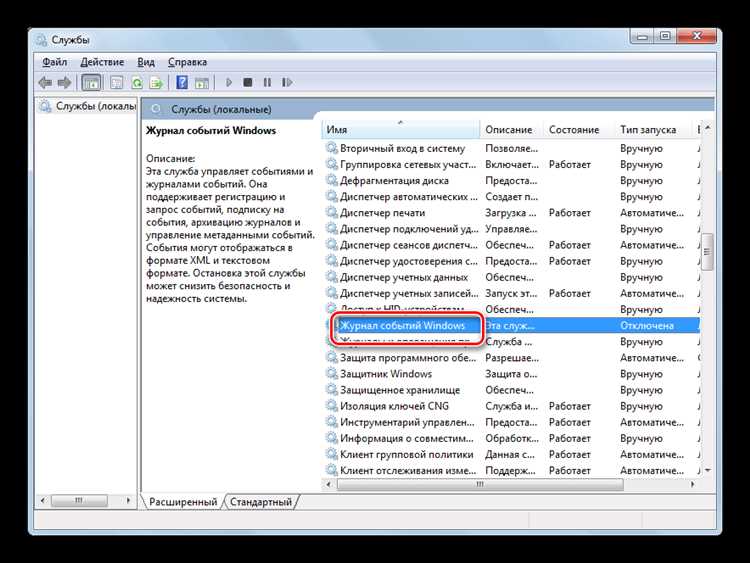Image resolution: width=750 pixels, height=563 pixels.
Task: Pause the service with the pause icon
Action: tap(267, 82)
